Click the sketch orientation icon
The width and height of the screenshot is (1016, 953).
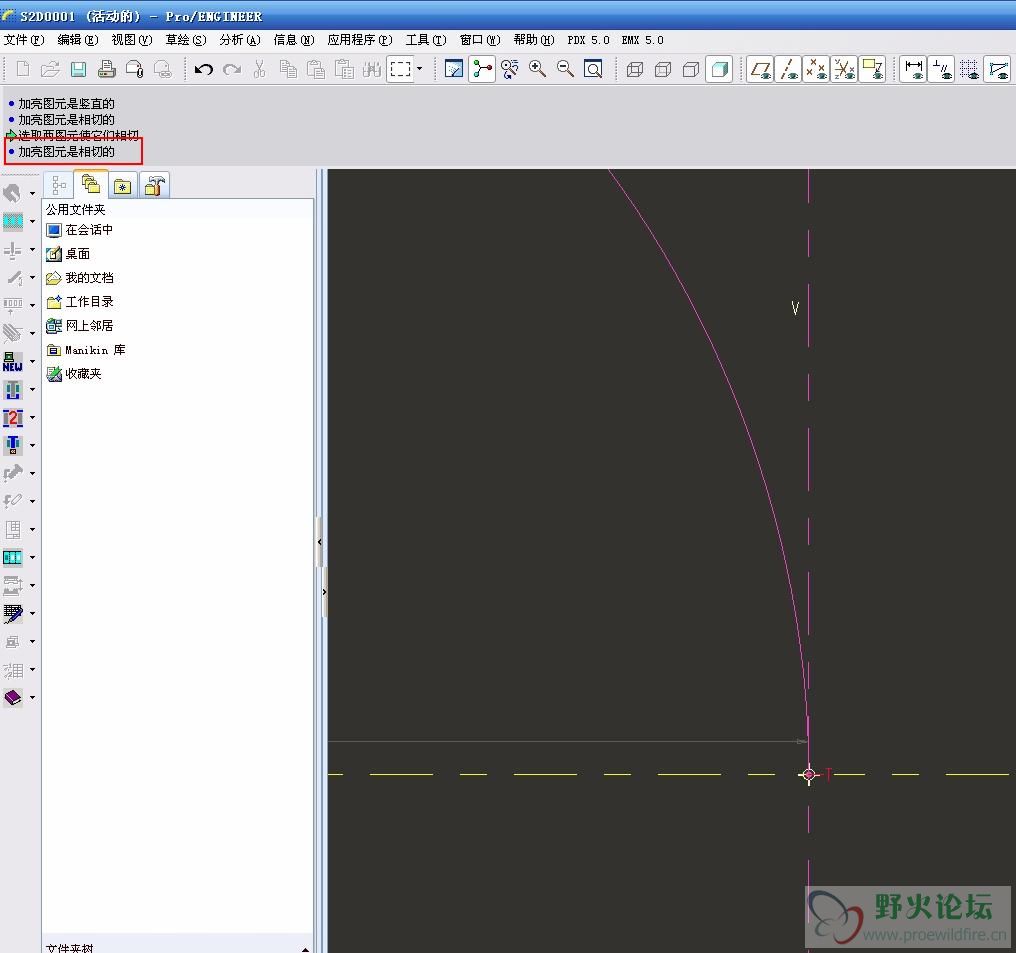point(454,69)
